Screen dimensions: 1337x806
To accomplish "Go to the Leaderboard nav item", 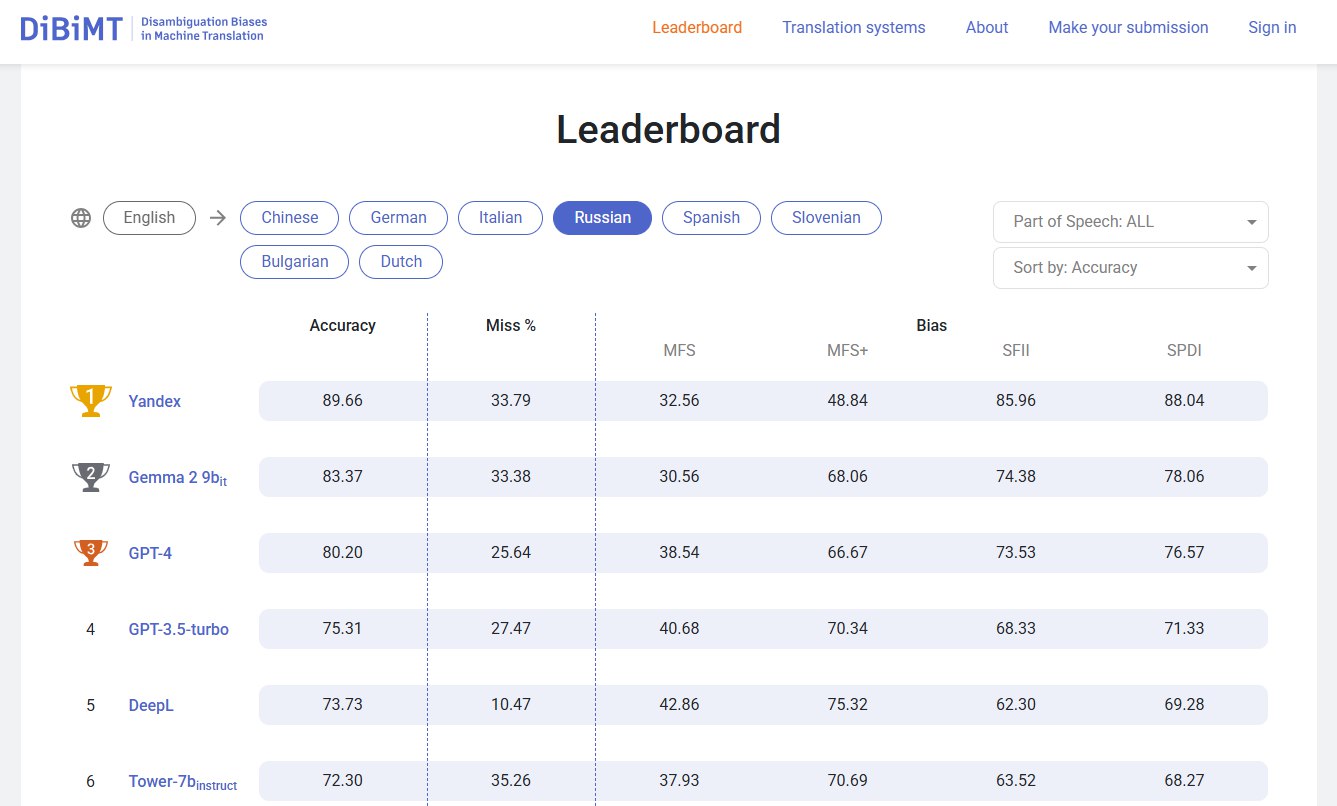I will pos(697,28).
